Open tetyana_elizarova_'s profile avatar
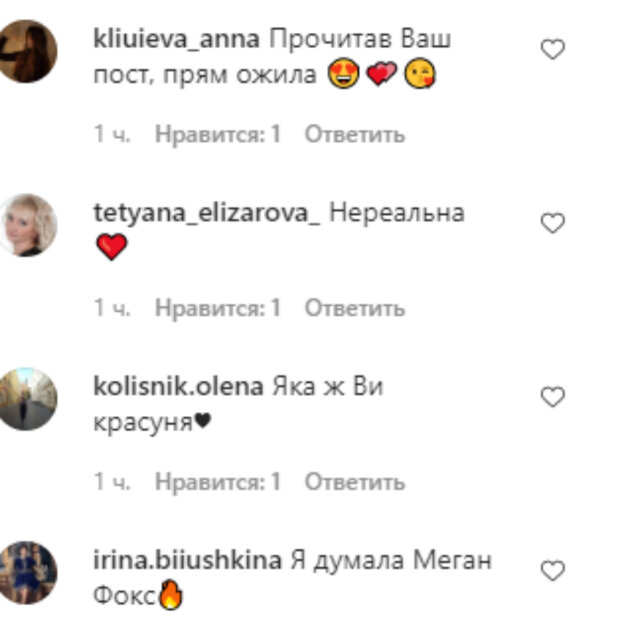 [27, 225]
